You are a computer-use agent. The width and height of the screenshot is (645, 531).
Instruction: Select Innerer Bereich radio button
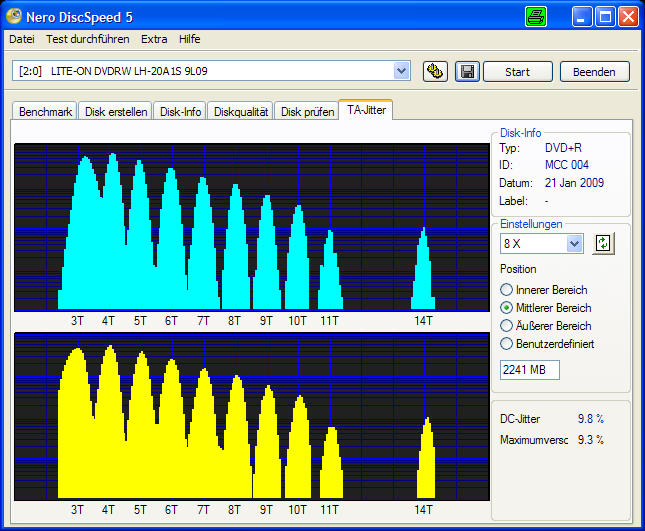506,290
